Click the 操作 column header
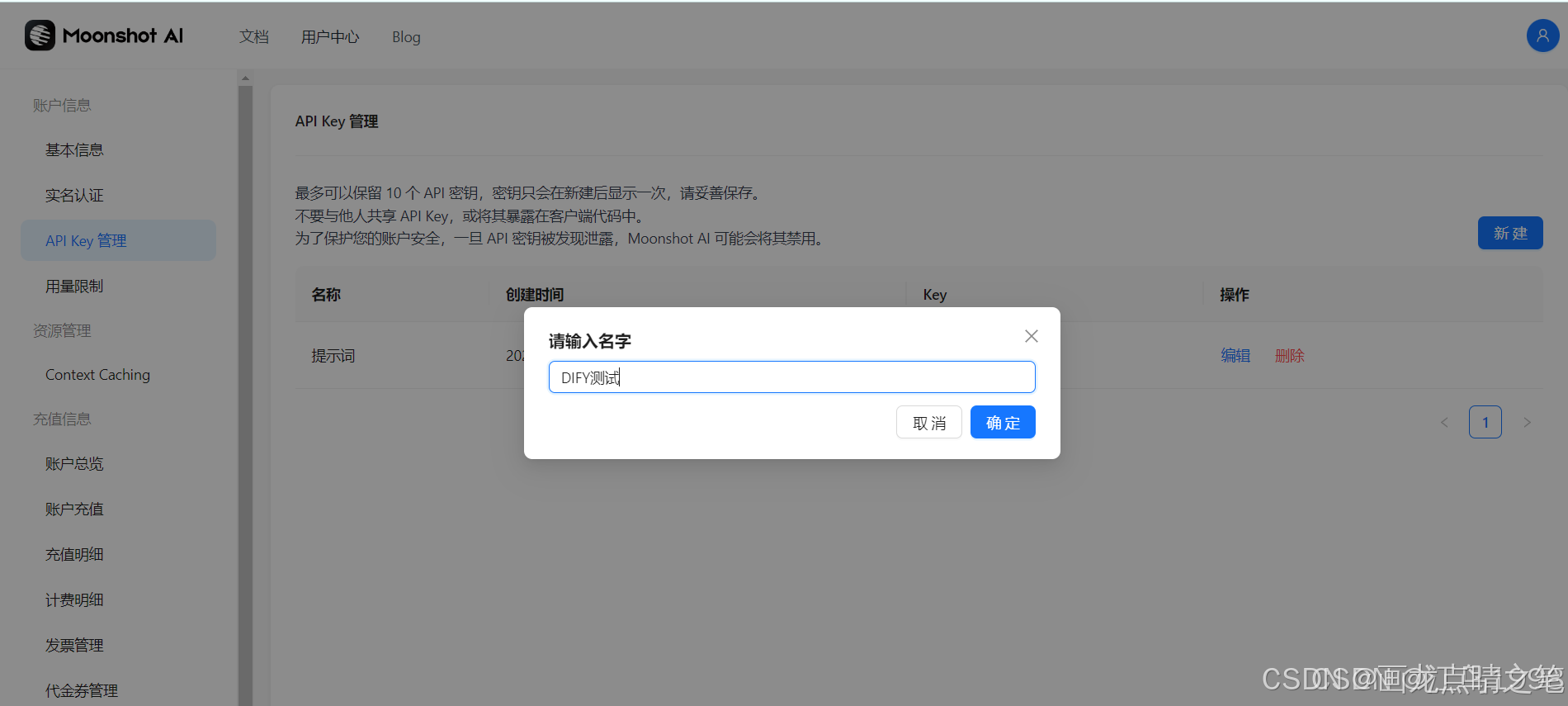Viewport: 1568px width, 706px height. click(x=1235, y=295)
